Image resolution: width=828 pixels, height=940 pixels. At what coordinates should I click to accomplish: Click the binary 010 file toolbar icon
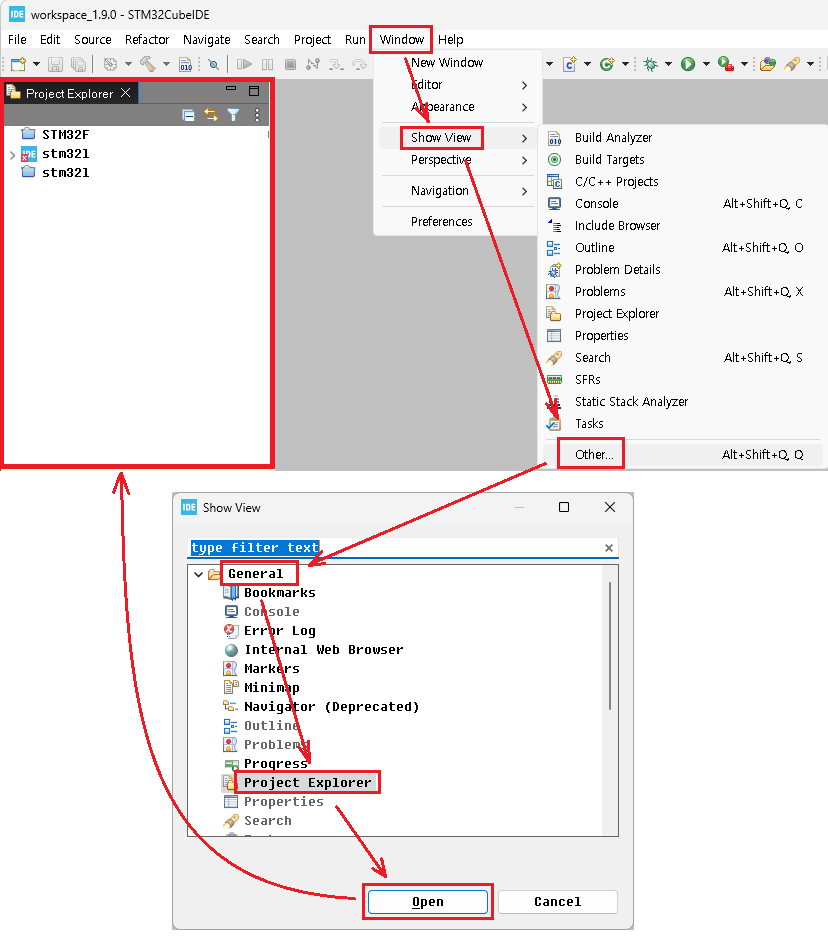pos(186,64)
